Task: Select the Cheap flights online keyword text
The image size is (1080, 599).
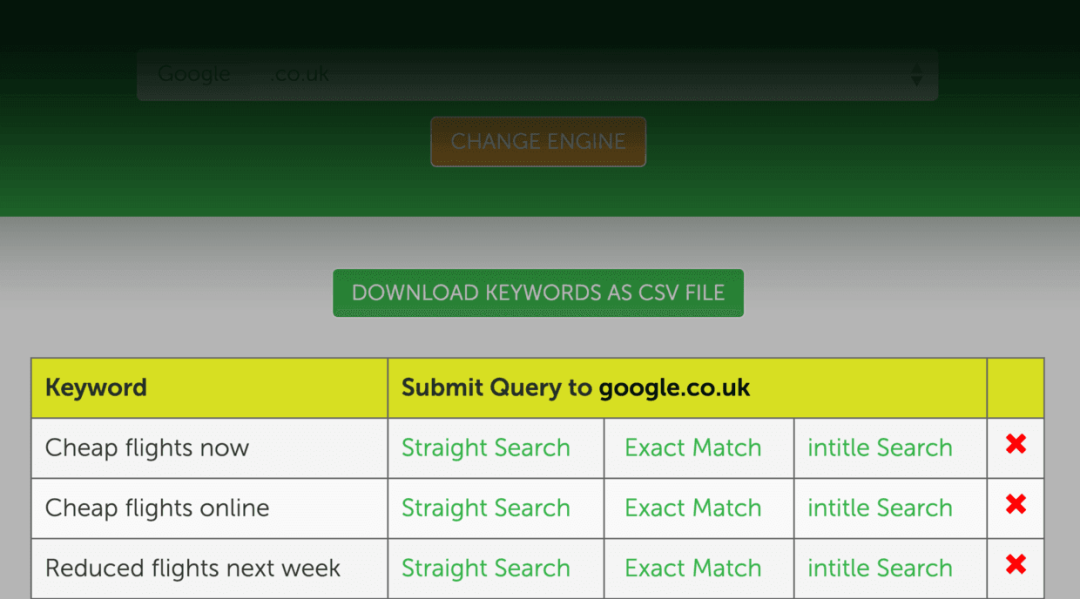Action: pyautogui.click(x=157, y=508)
